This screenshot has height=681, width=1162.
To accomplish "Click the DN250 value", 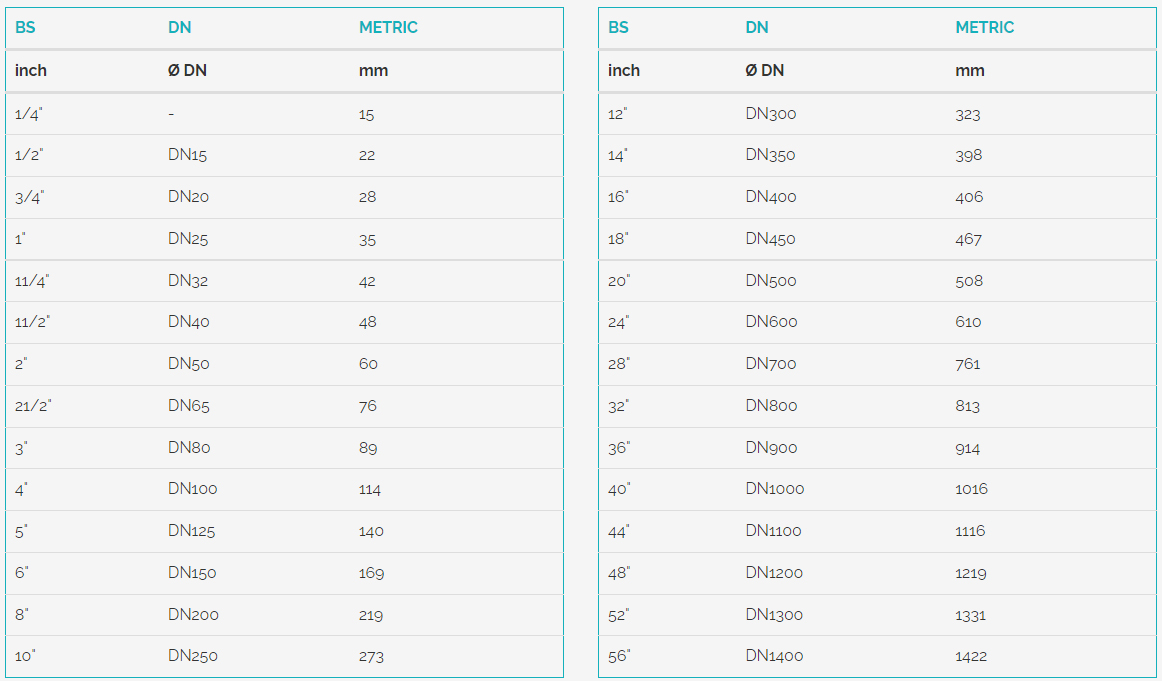I will coord(192,656).
